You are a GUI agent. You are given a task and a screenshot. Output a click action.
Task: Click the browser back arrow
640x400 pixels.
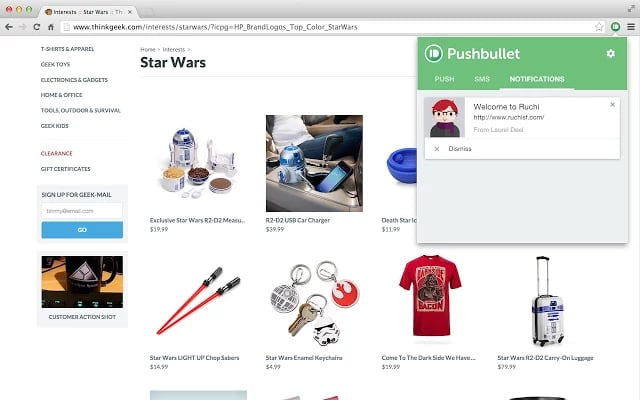pos(9,27)
